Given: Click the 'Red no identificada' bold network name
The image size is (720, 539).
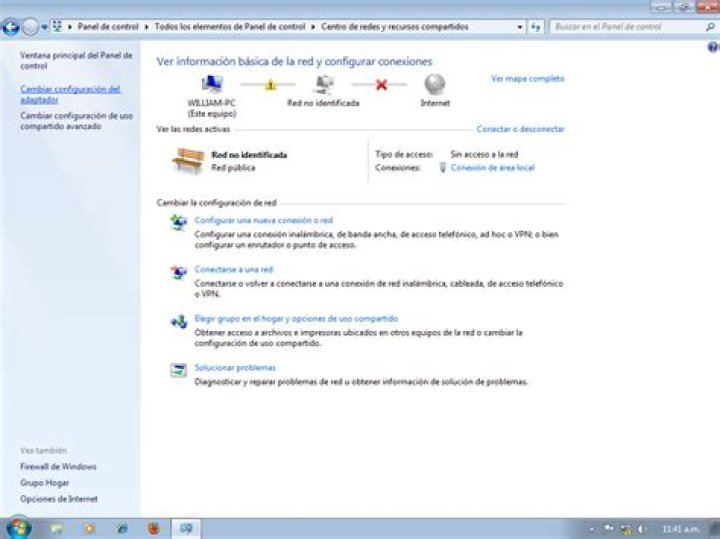Looking at the screenshot, I should (x=249, y=155).
